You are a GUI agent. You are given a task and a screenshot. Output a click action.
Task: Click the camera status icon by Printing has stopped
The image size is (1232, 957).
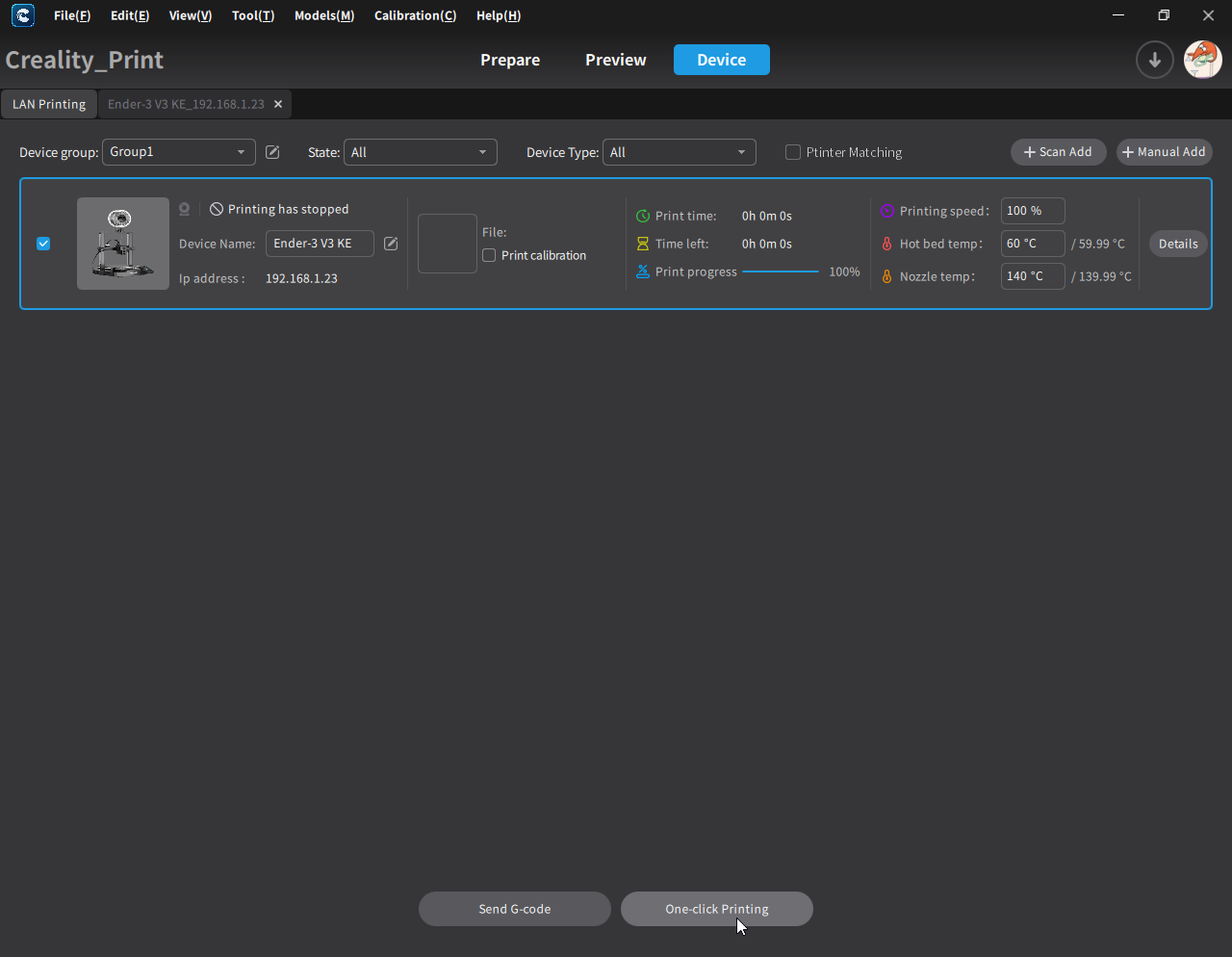185,209
